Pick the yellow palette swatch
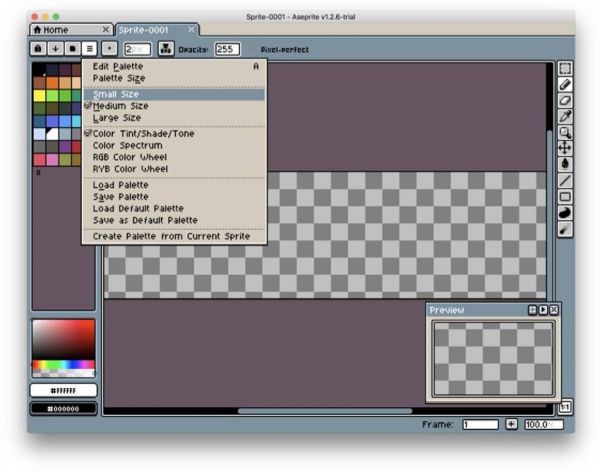600x472 pixels. [x=38, y=96]
